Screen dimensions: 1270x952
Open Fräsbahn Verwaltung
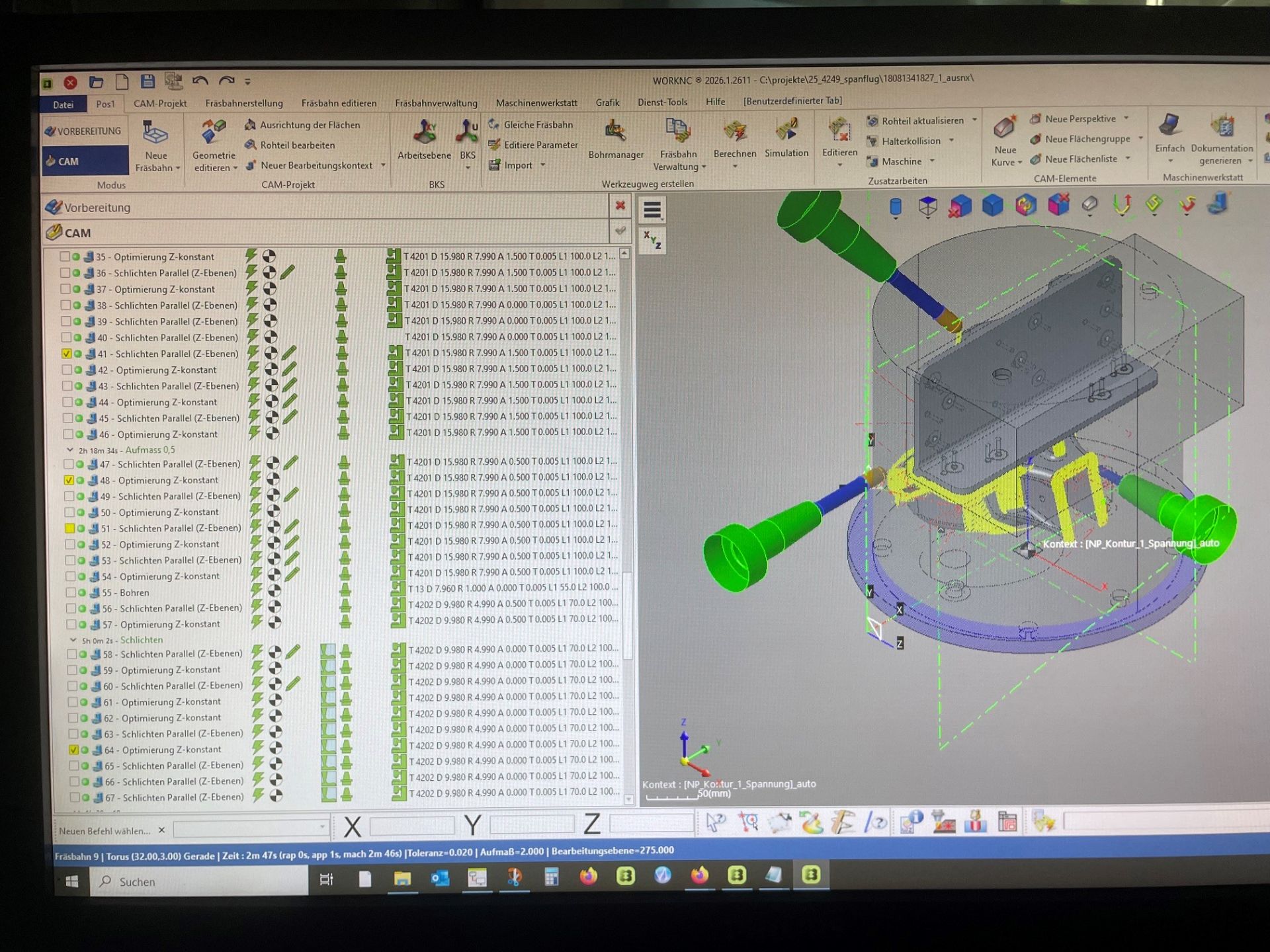pyautogui.click(x=679, y=145)
